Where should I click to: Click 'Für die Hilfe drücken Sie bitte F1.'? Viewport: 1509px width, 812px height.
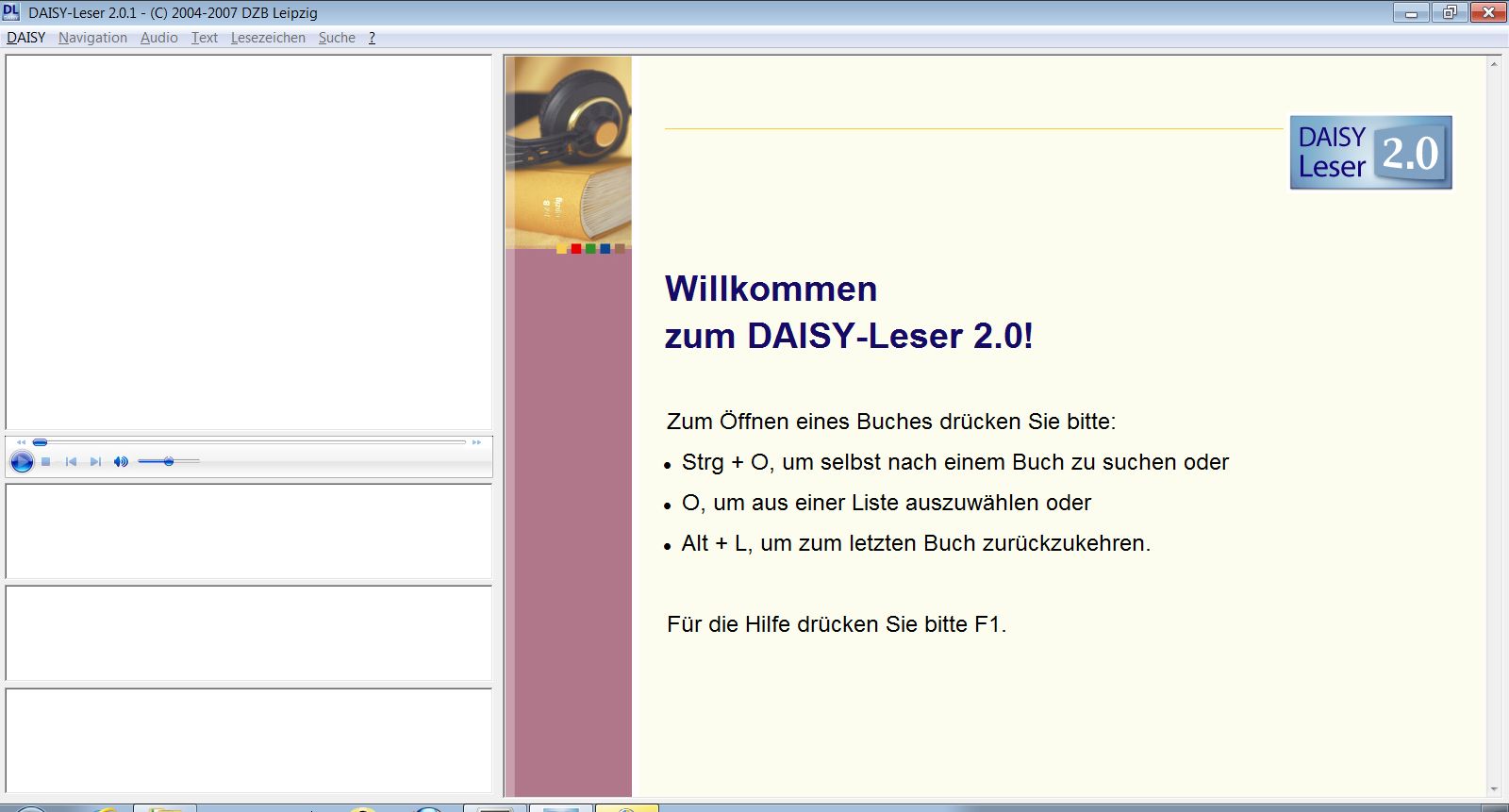[x=837, y=624]
